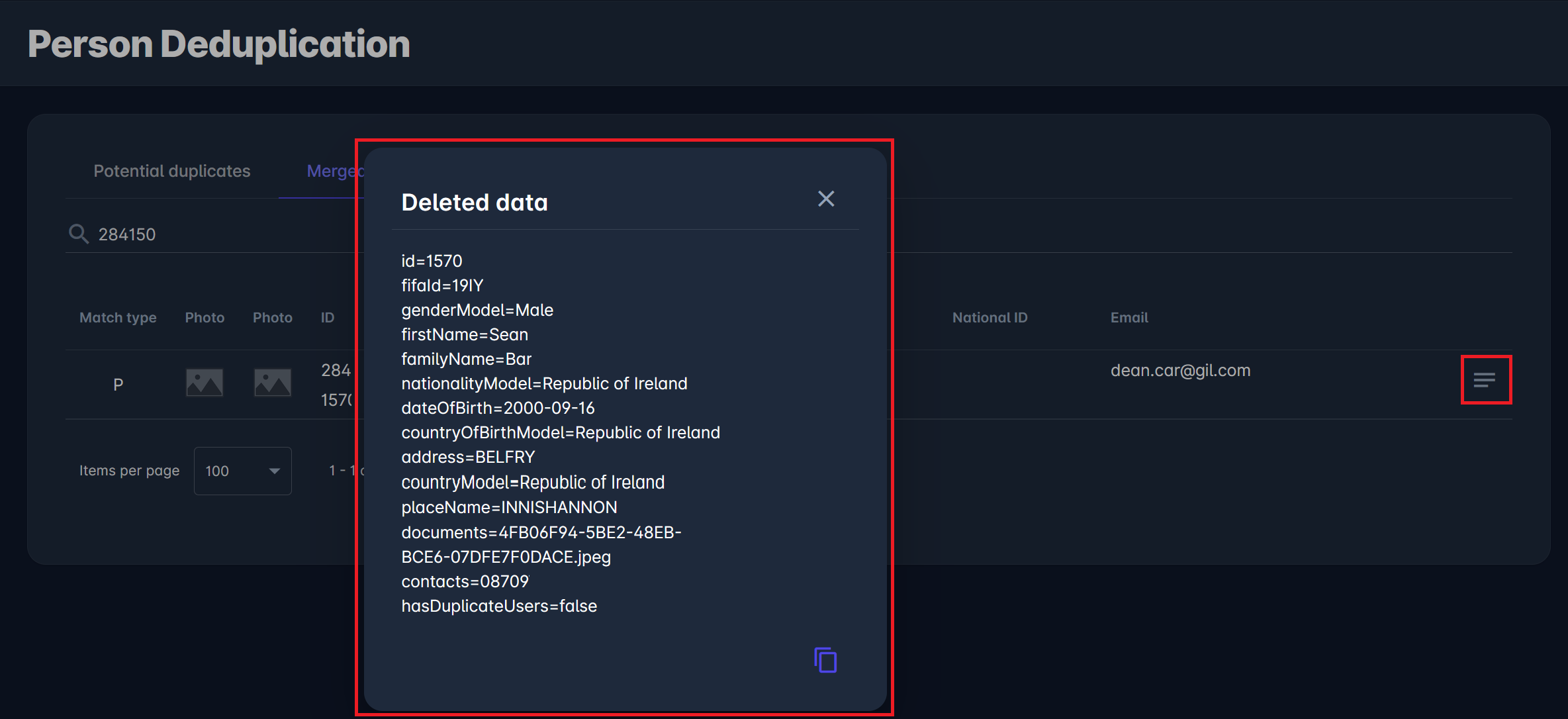Select email dean.car@gil.com
The height and width of the screenshot is (719, 1568).
click(1180, 370)
